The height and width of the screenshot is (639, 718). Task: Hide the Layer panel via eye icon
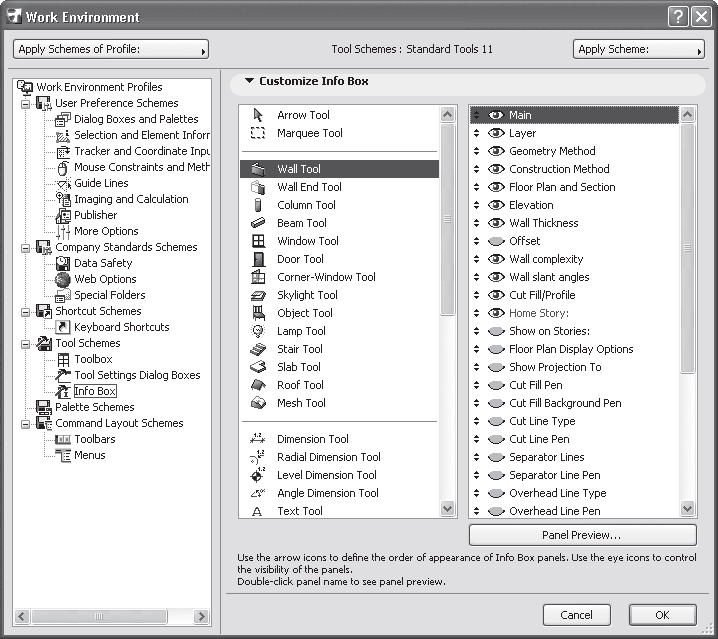[x=495, y=133]
